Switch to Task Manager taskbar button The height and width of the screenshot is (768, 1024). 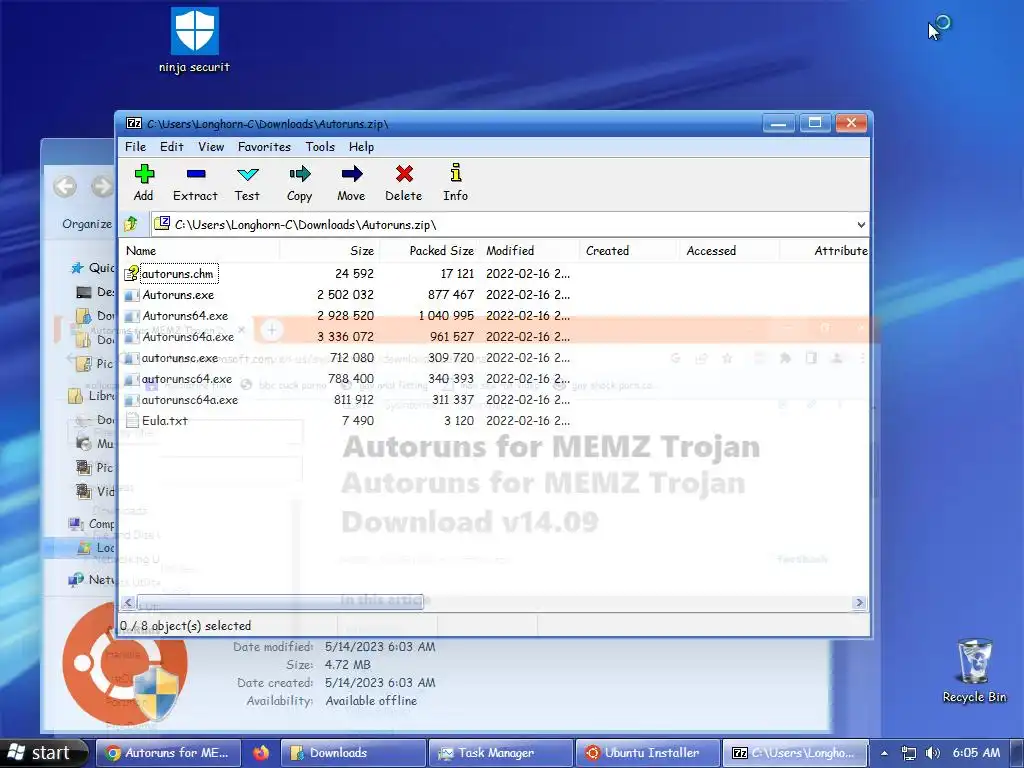[x=501, y=753]
